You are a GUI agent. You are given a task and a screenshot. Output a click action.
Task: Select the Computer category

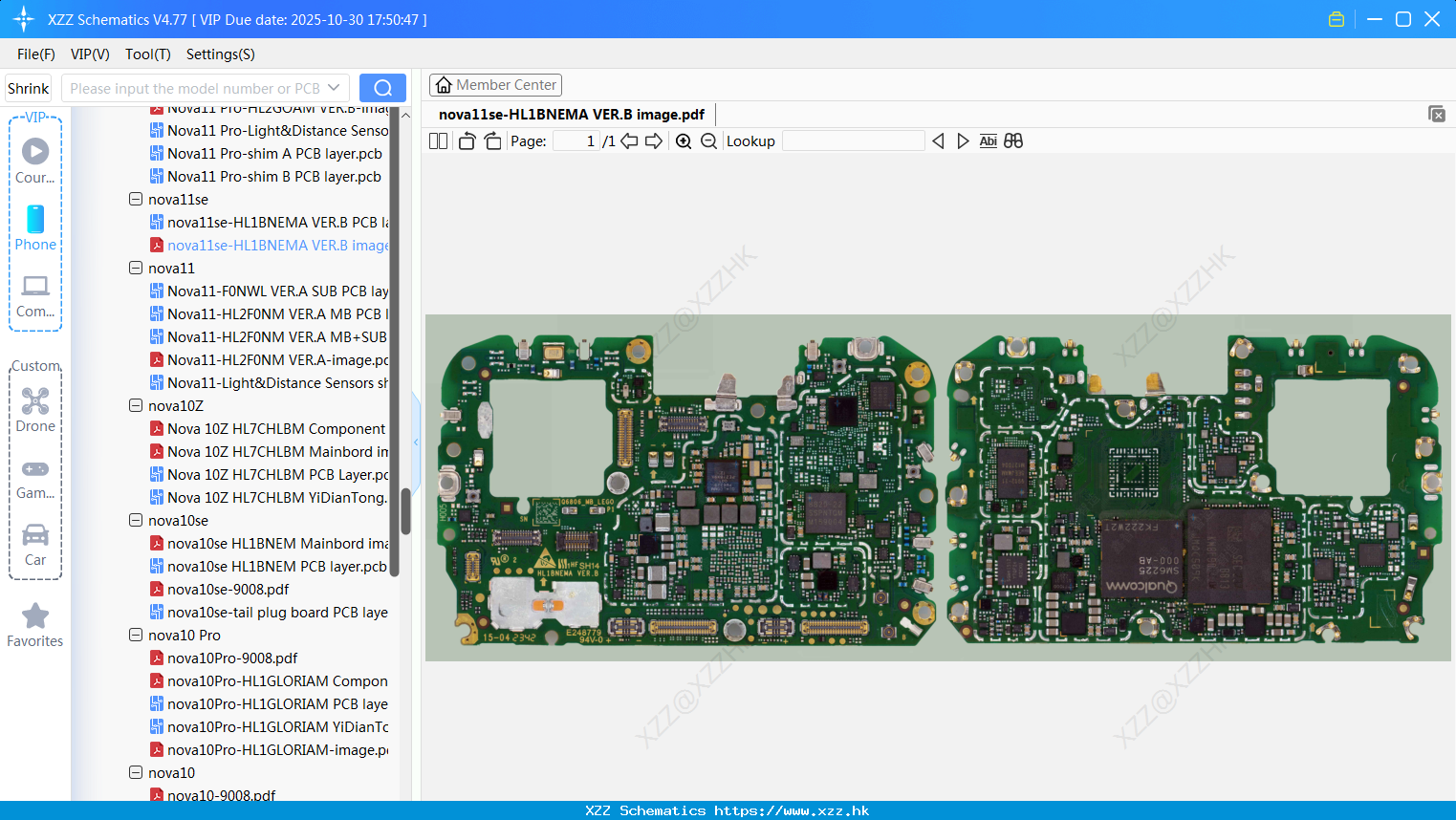(35, 296)
